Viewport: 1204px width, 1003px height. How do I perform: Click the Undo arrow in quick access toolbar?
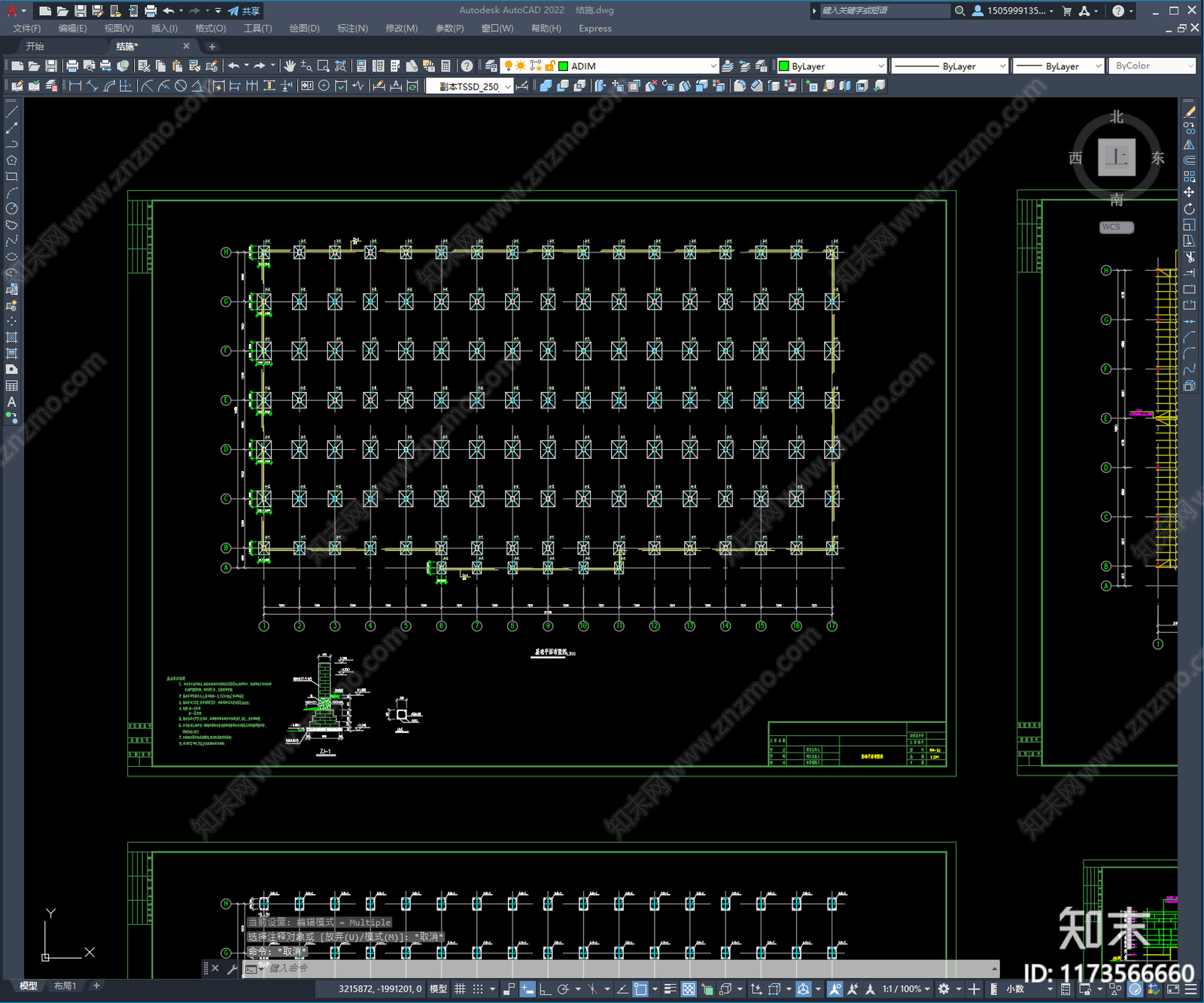169,11
